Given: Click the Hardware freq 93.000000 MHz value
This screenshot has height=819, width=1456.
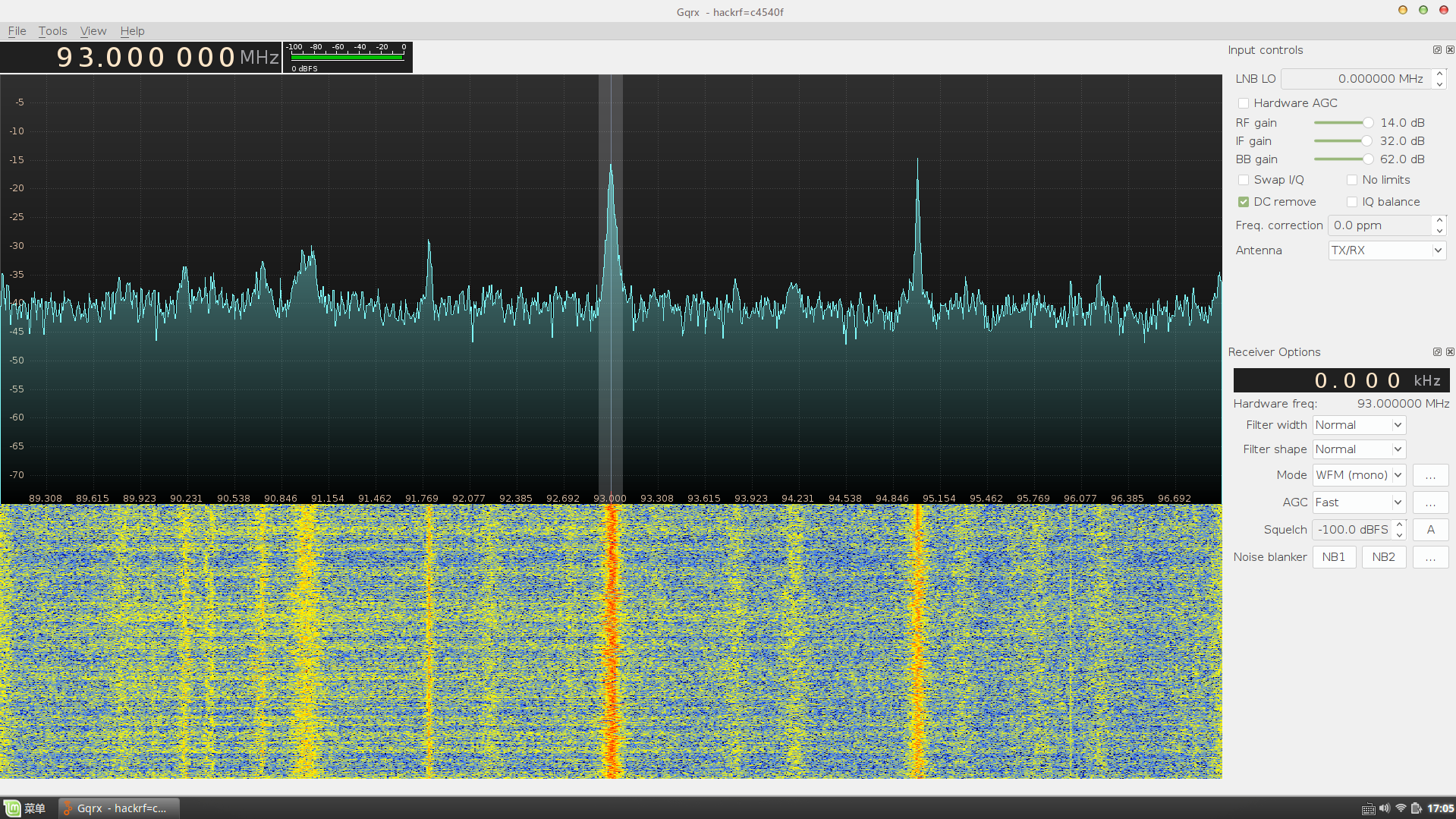Looking at the screenshot, I should tap(1403, 404).
